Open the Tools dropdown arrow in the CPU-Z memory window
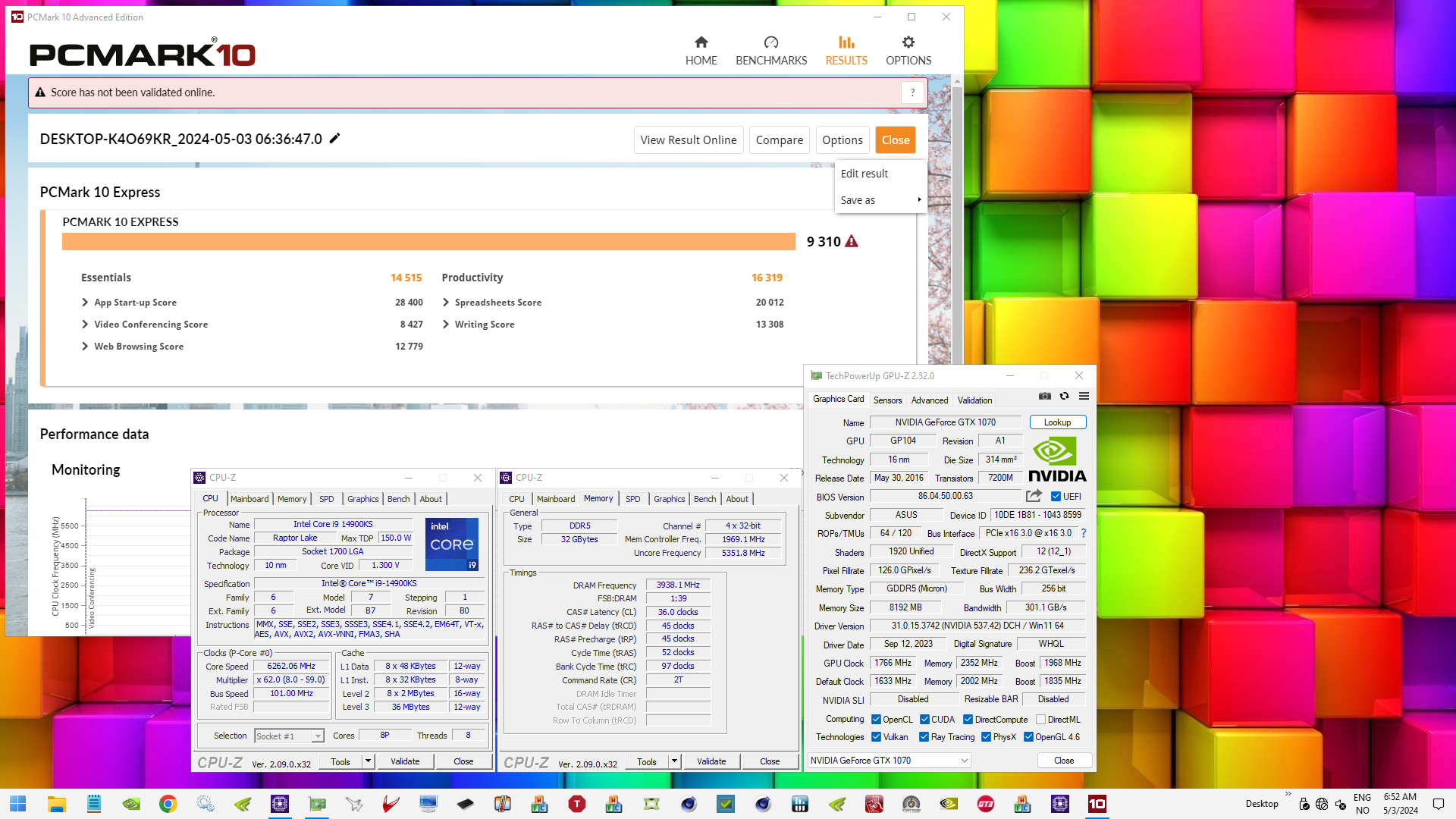This screenshot has height=819, width=1456. point(674,761)
